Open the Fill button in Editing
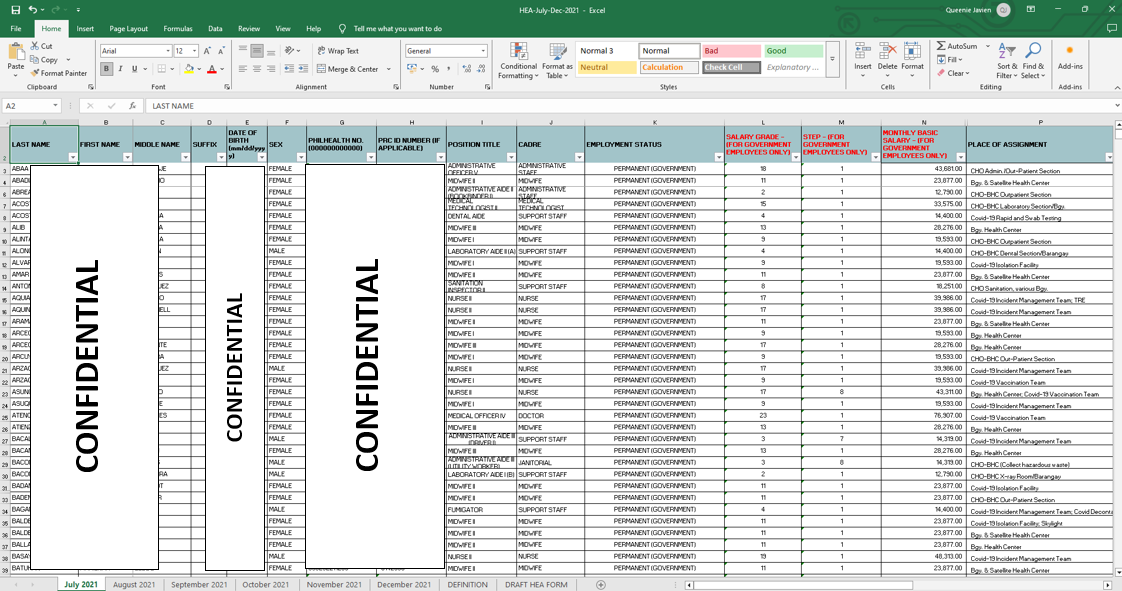This screenshot has width=1122, height=591. (950, 59)
